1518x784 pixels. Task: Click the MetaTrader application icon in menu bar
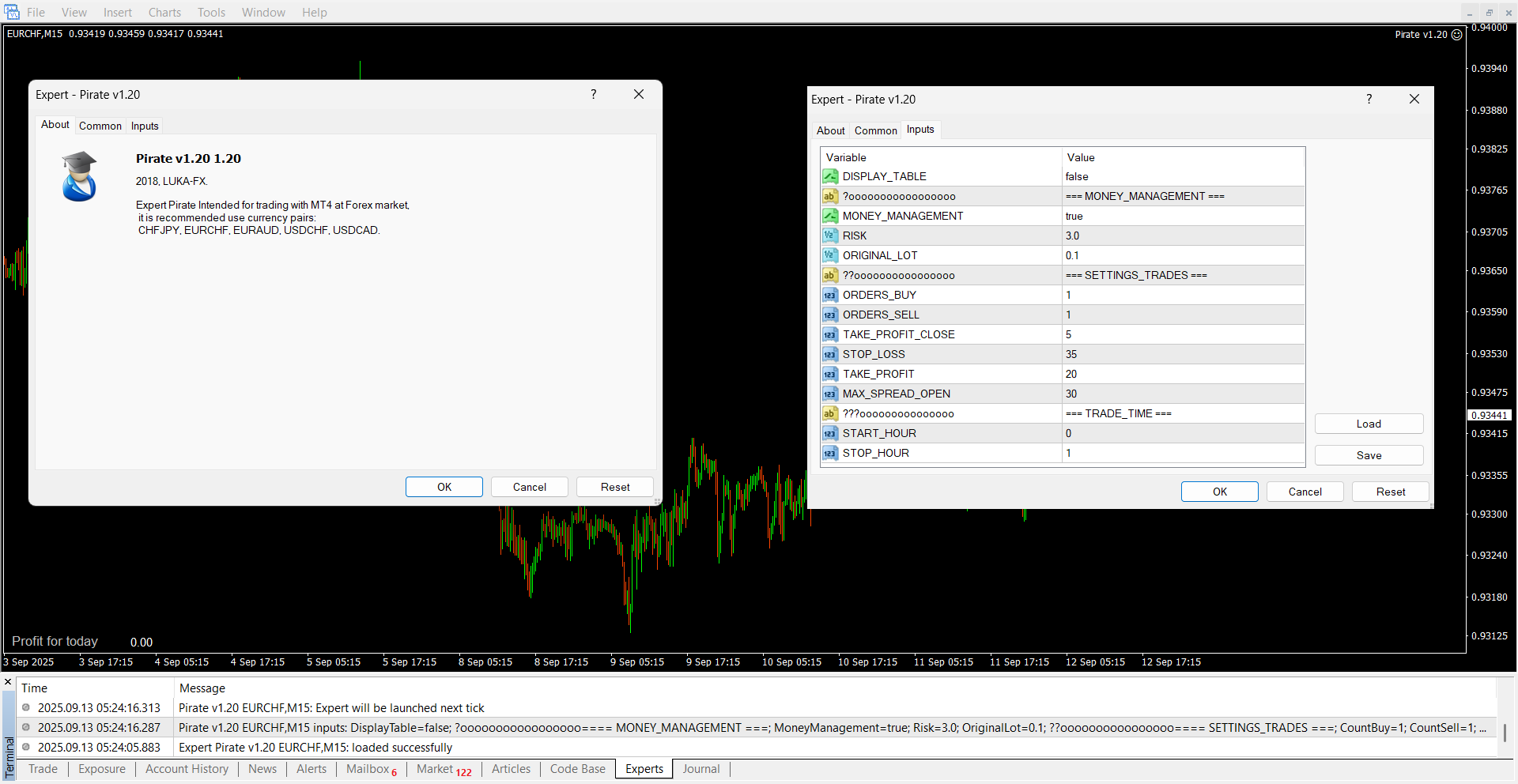pos(12,12)
